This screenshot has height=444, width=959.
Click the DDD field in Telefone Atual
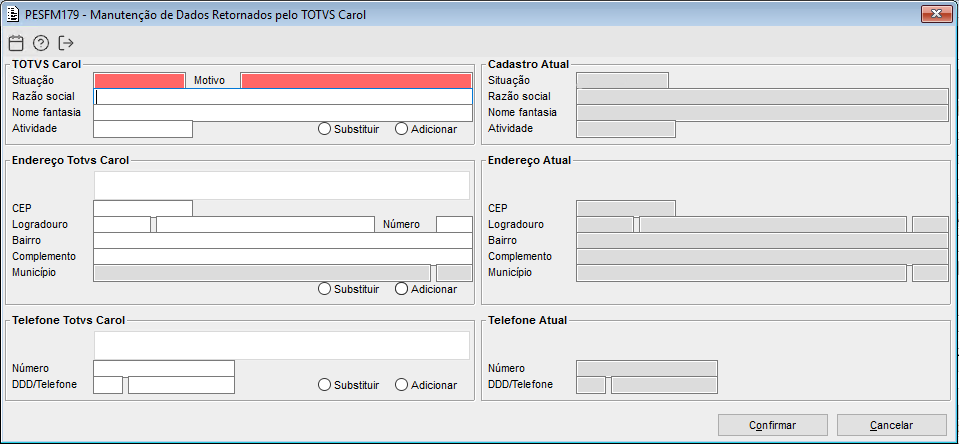[x=591, y=385]
